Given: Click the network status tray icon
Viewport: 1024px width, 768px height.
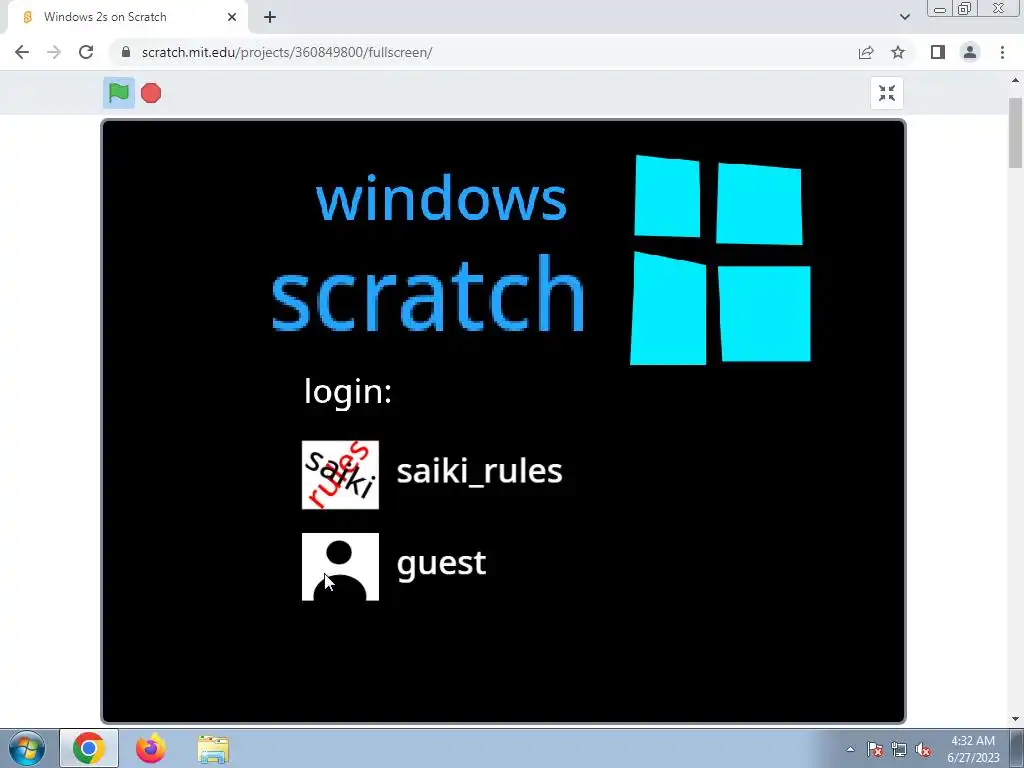Looking at the screenshot, I should 899,749.
